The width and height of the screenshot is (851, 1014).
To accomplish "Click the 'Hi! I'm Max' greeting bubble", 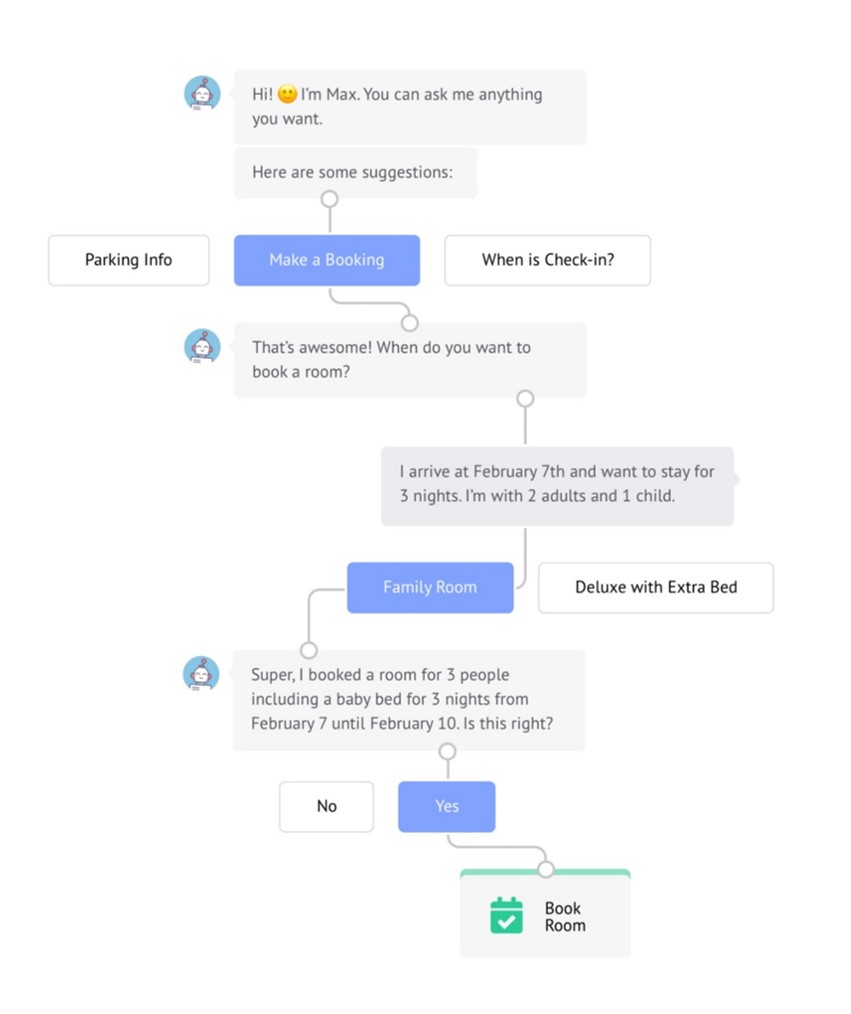I will coord(410,107).
